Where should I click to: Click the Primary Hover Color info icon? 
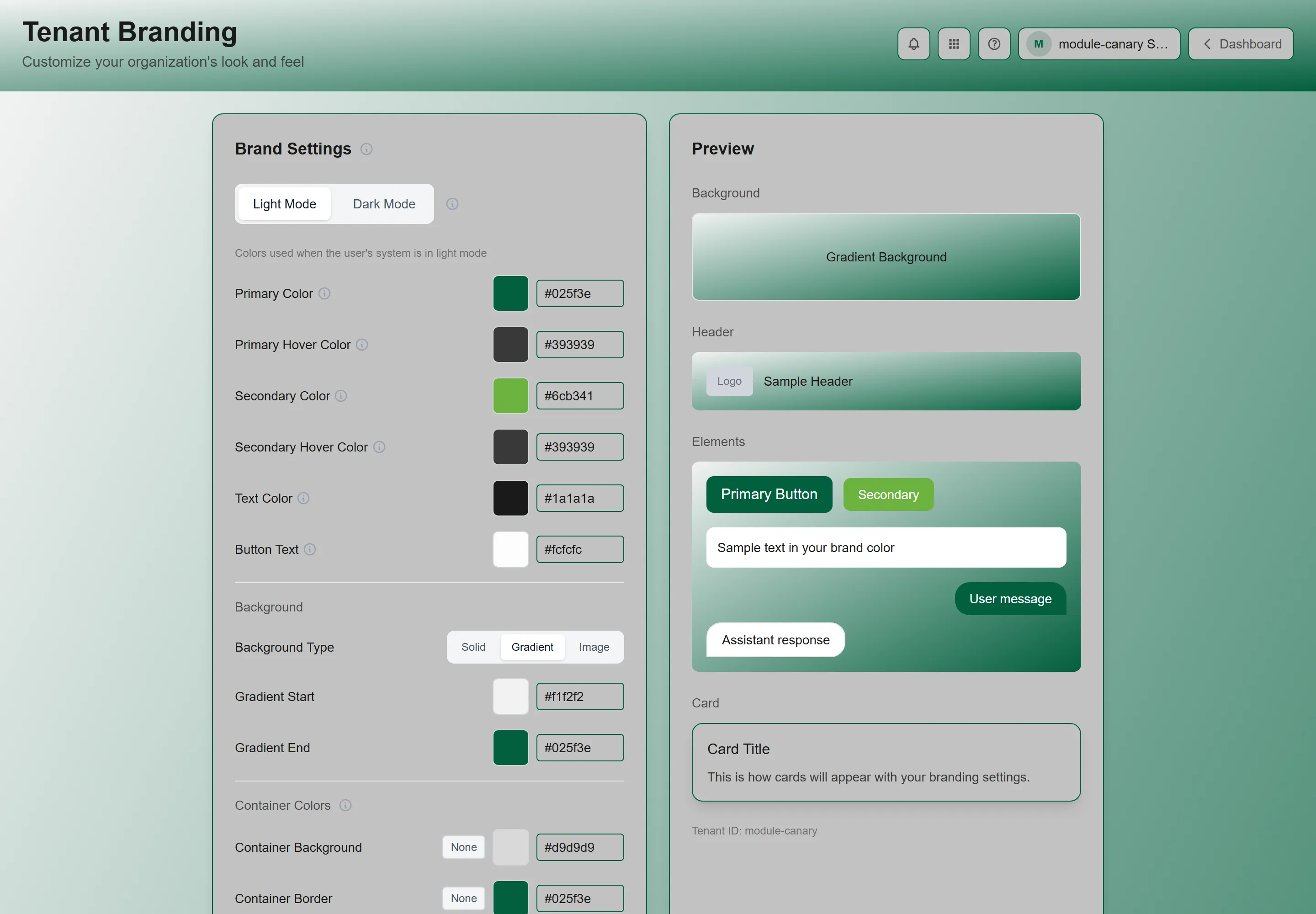tap(362, 345)
